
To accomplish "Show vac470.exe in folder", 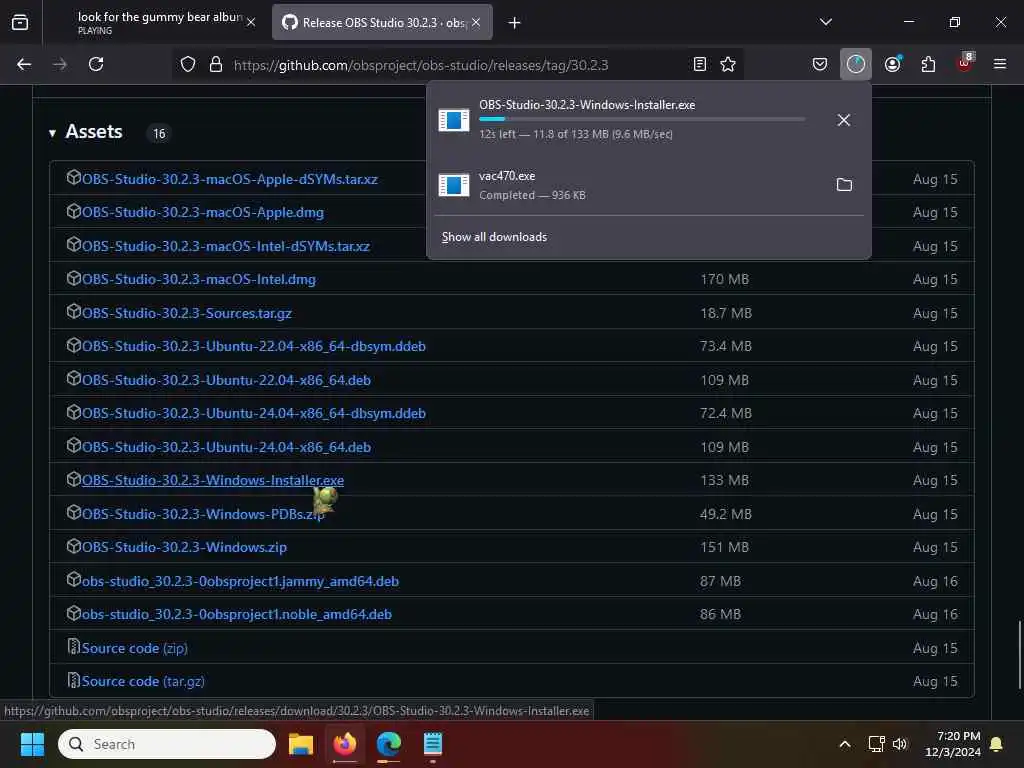I will click(x=844, y=185).
